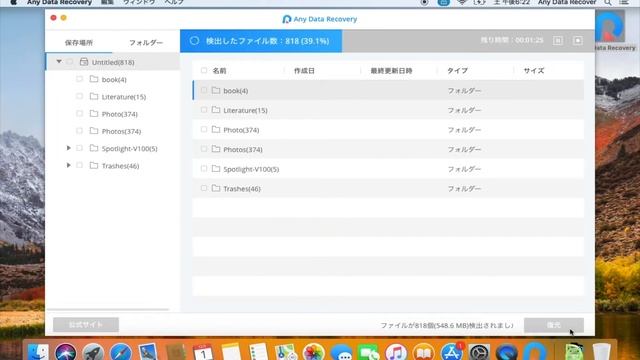The width and height of the screenshot is (640, 360).
Task: Open the ヘルプ menu
Action: tap(174, 3)
